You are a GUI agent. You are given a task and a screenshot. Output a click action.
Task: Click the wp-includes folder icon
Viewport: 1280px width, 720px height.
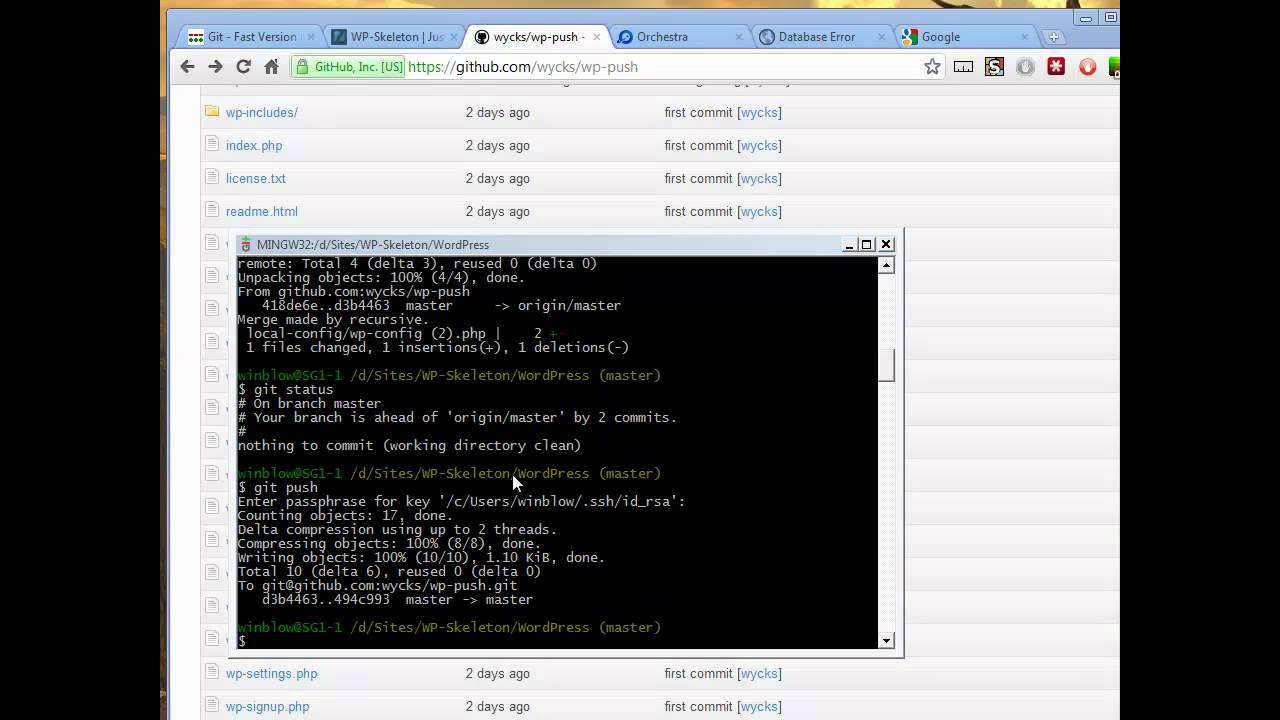point(212,111)
